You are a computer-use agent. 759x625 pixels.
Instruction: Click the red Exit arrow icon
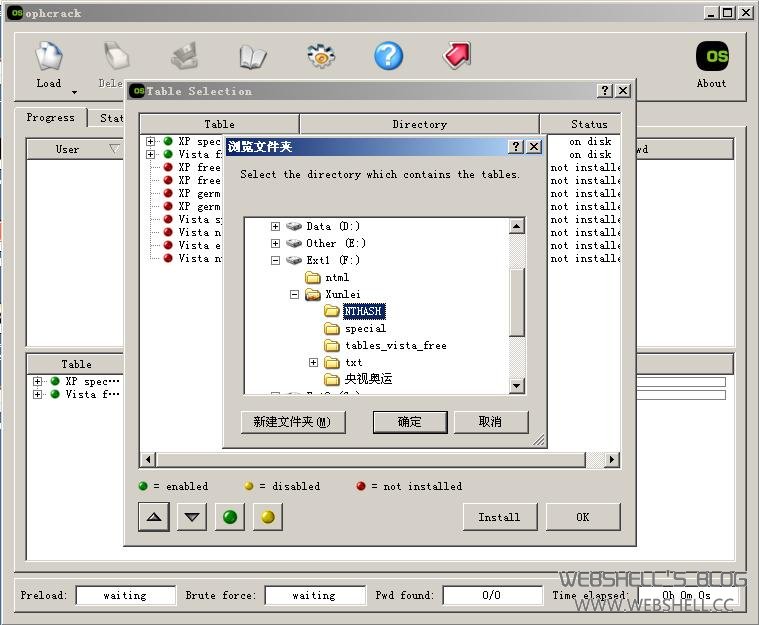[456, 55]
